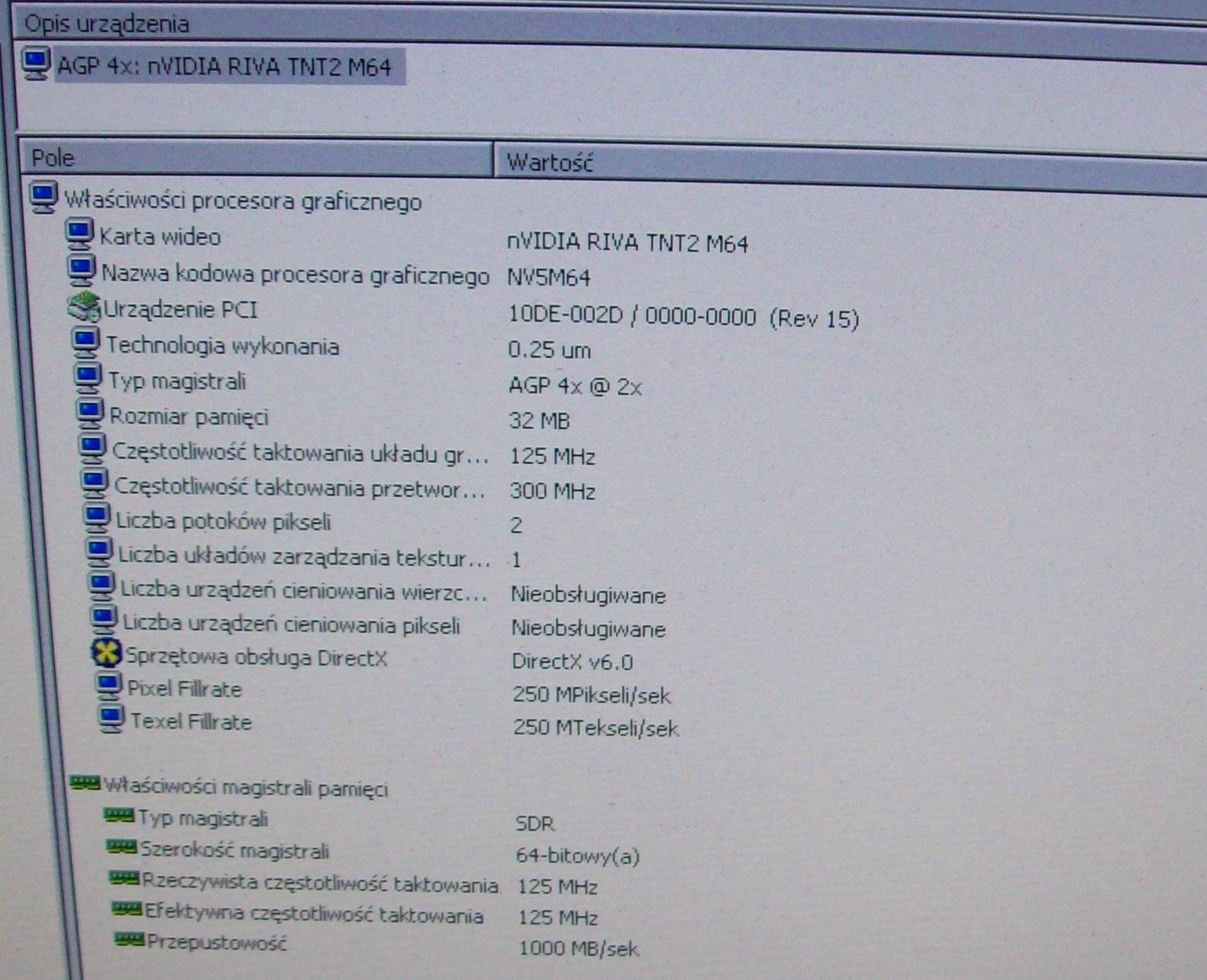This screenshot has width=1207, height=980.
Task: Click icon next to Właściwości procesora graficznego
Action: tap(44, 198)
